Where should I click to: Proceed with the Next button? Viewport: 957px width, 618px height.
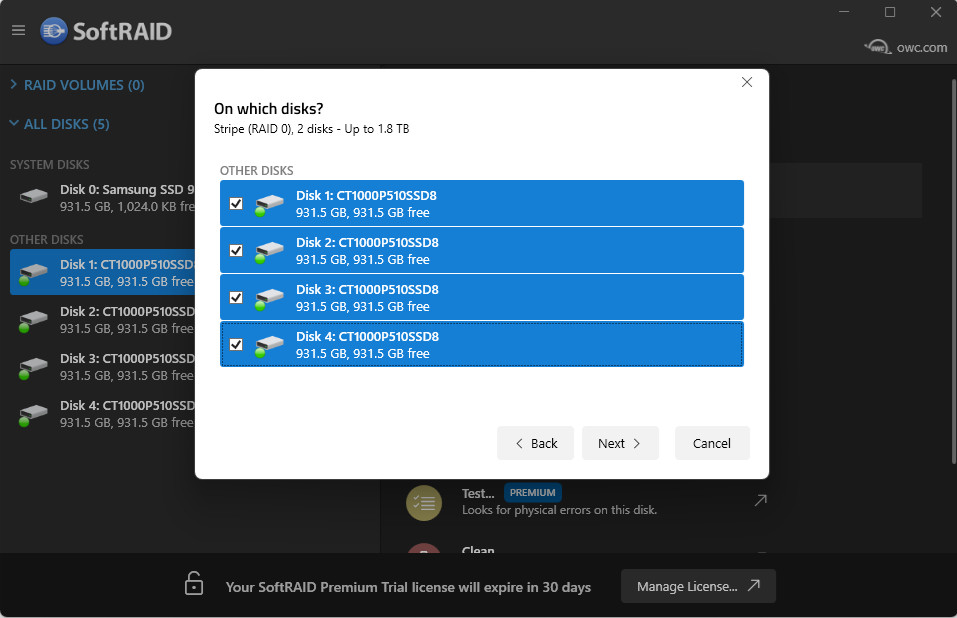pyautogui.click(x=620, y=443)
